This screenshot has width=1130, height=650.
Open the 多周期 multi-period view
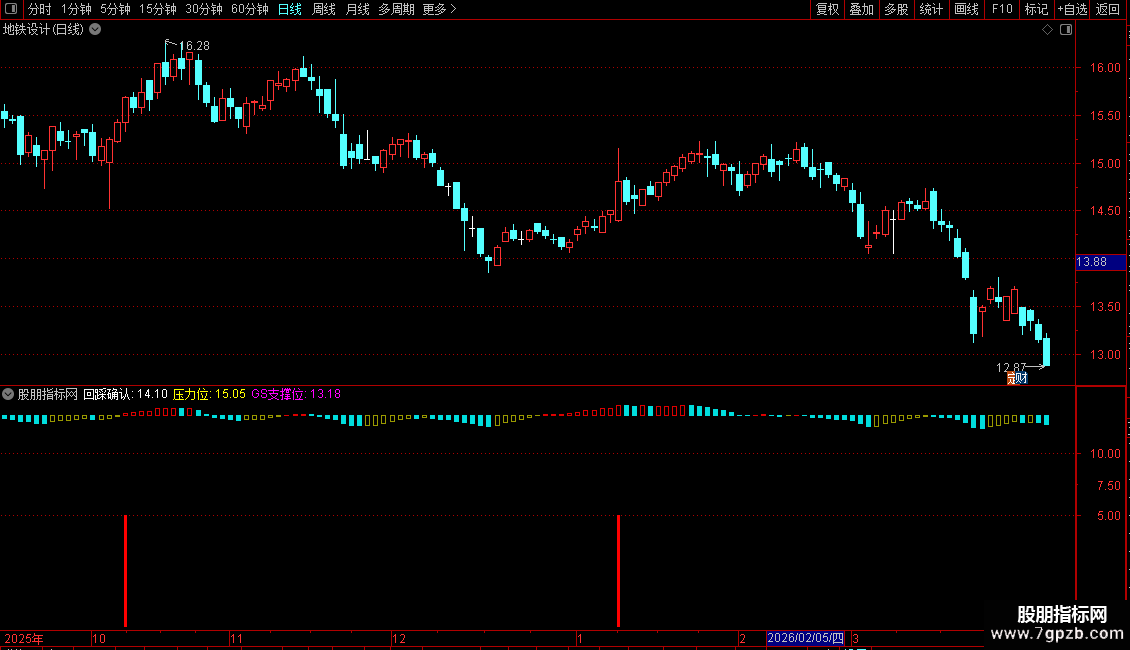tap(396, 9)
